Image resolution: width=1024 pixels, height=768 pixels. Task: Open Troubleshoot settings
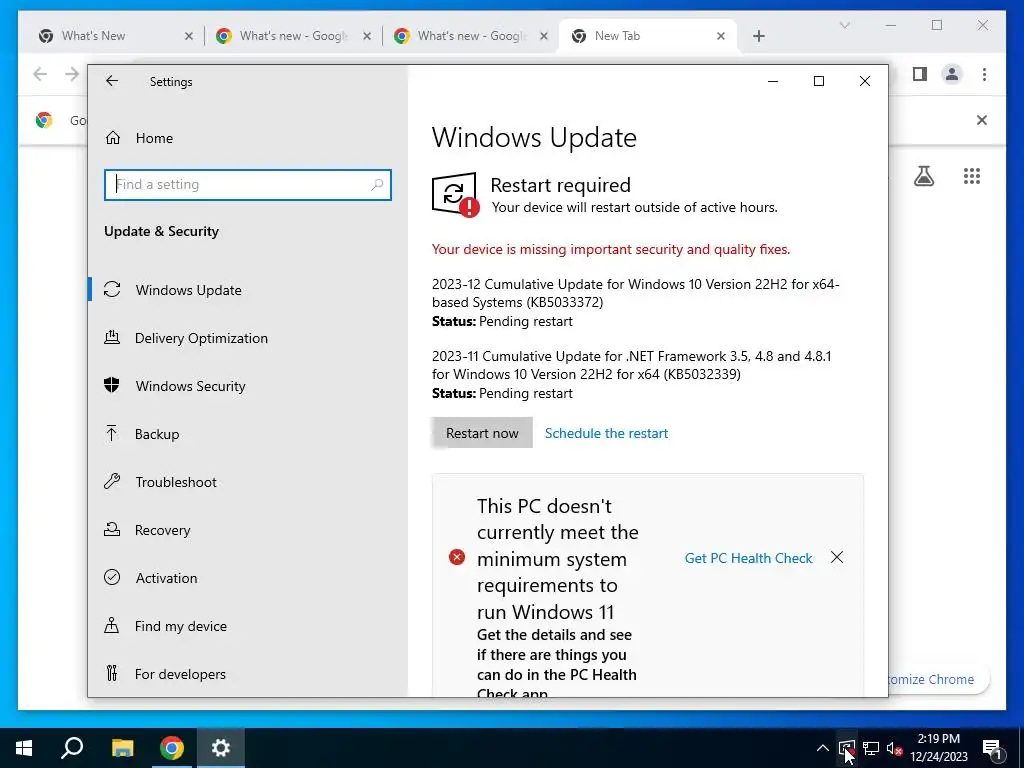(248, 482)
